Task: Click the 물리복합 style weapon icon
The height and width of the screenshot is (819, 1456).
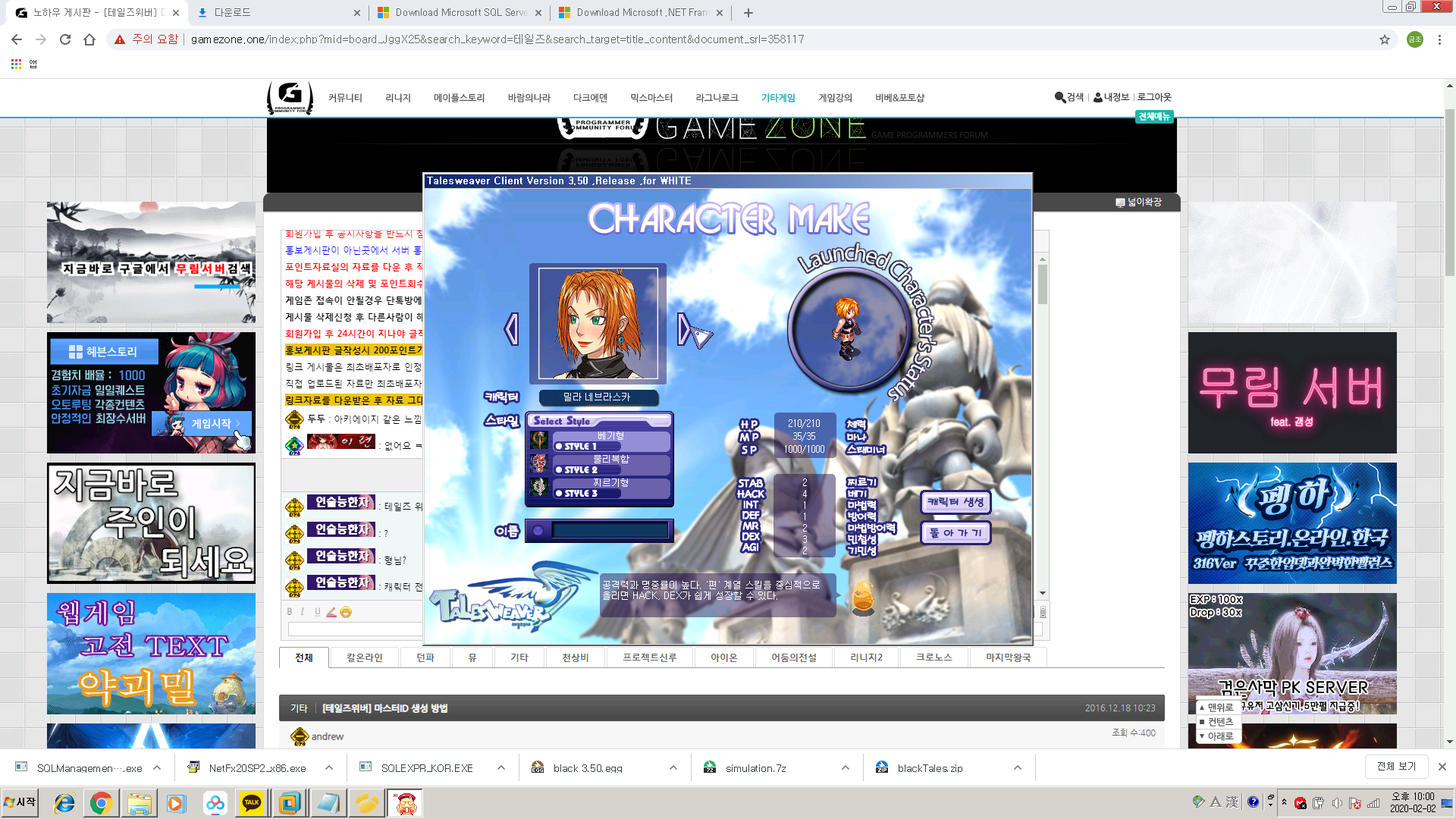Action: click(539, 463)
